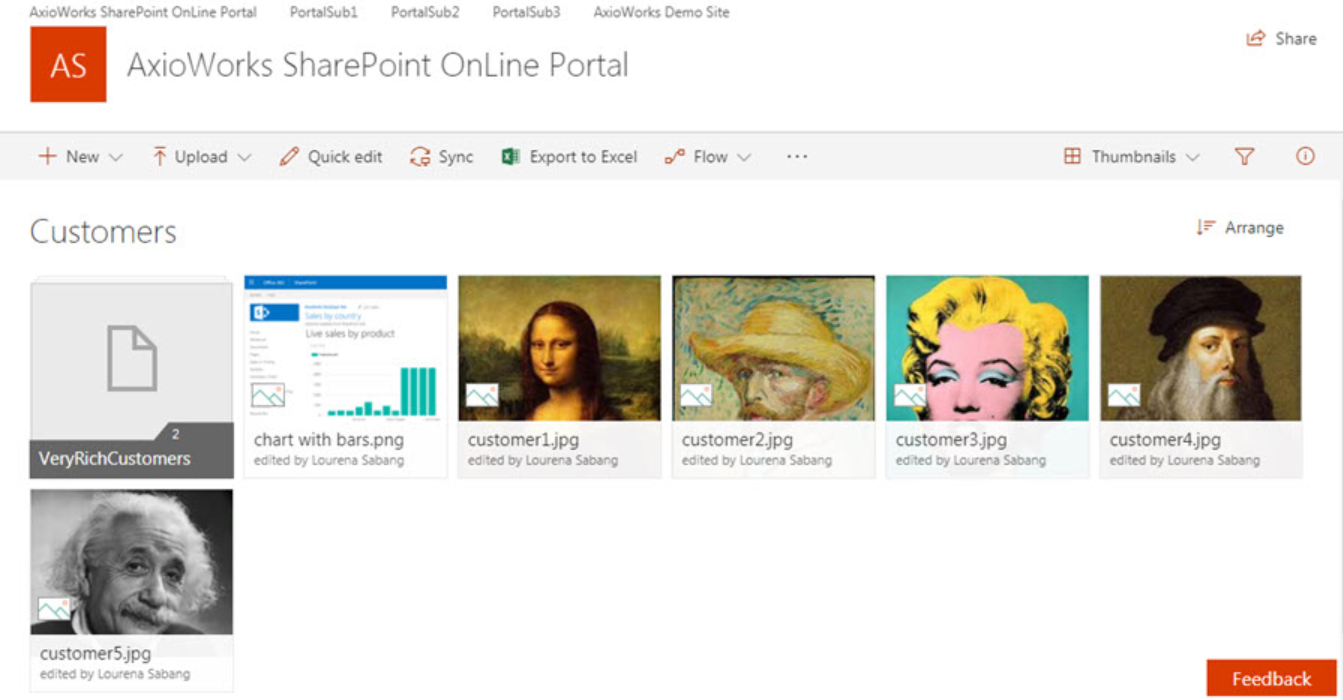
Task: Click the file name customer3.jpg
Action: coord(951,440)
